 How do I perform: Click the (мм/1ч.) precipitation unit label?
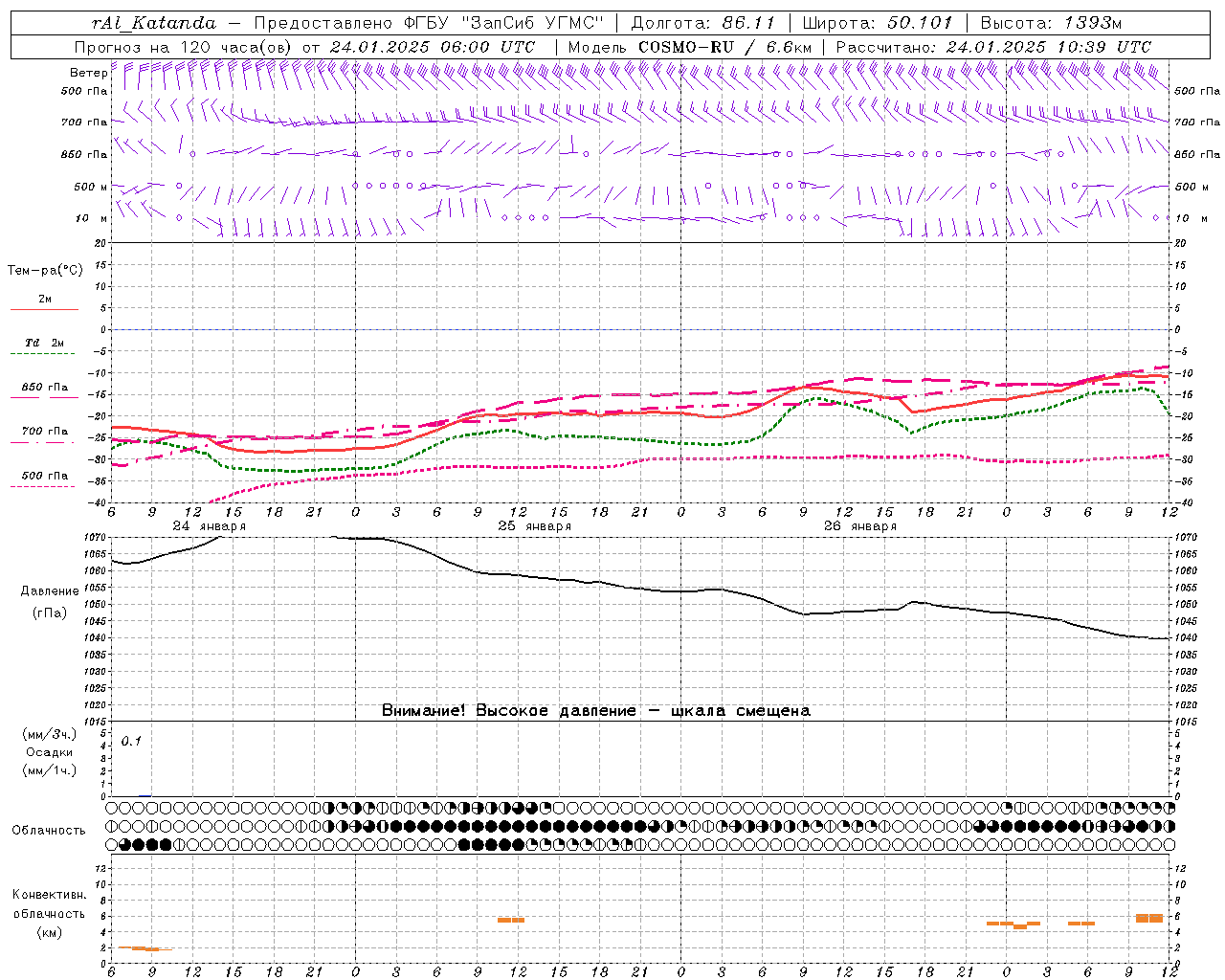(50, 770)
